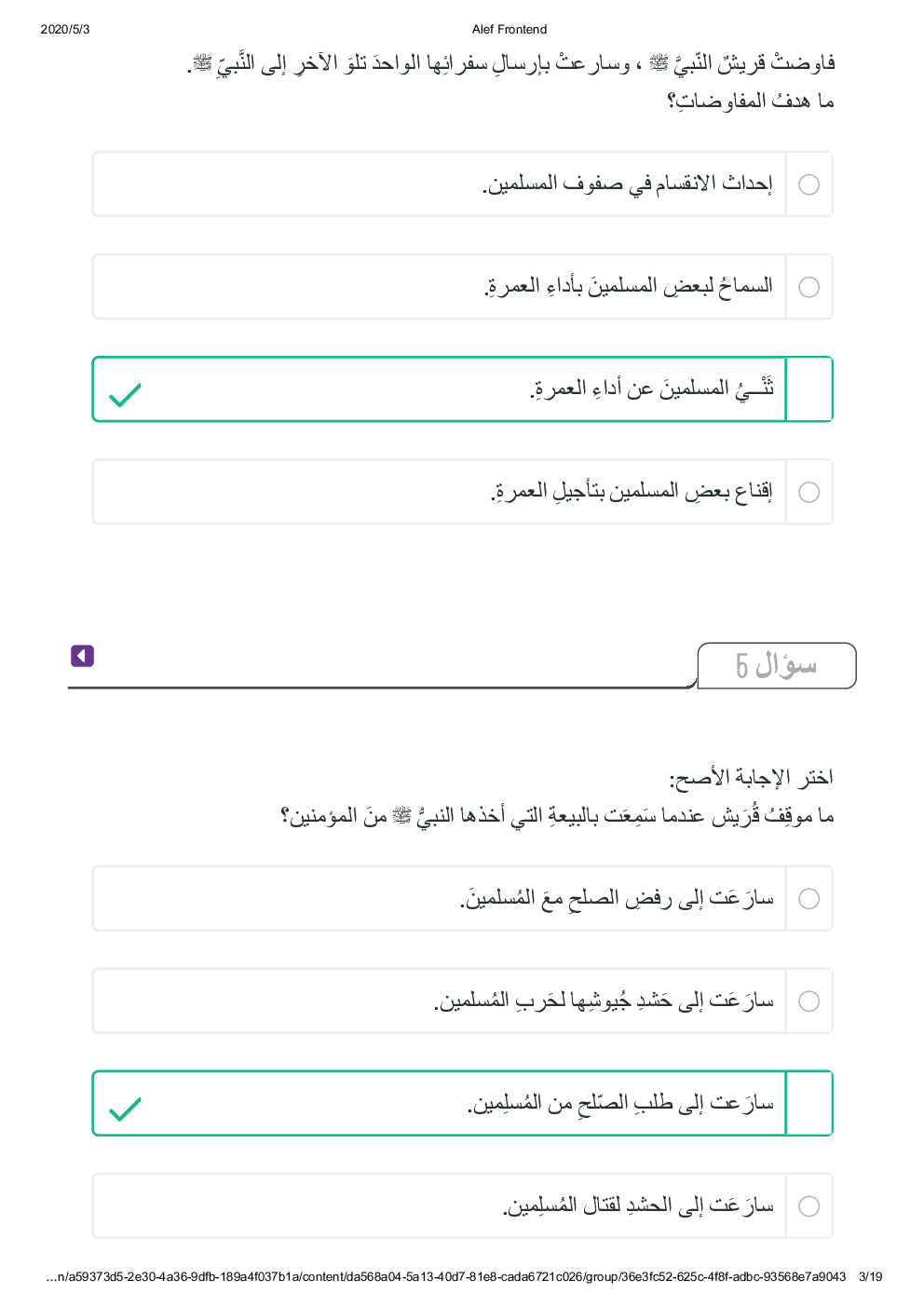This screenshot has width=924, height=1307.
Task: Choose the radio for 'سارعت إلى حشد جيوشها لحرب المسلمين'
Action: point(809,1001)
